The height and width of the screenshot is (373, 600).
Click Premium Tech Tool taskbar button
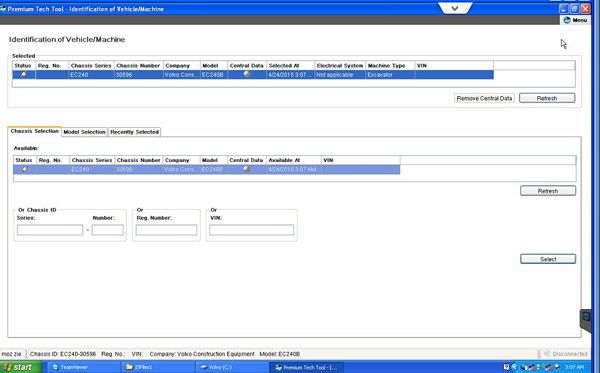click(x=306, y=367)
